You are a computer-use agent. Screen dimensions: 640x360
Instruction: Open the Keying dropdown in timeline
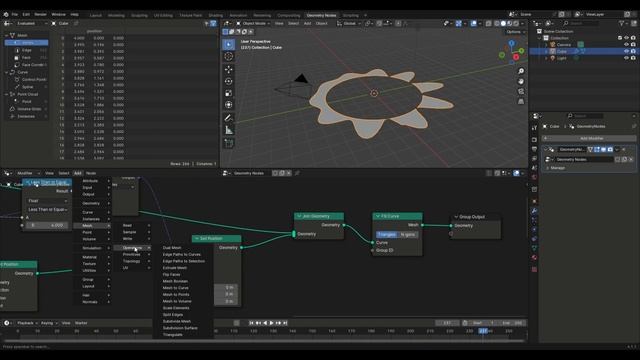click(x=49, y=323)
